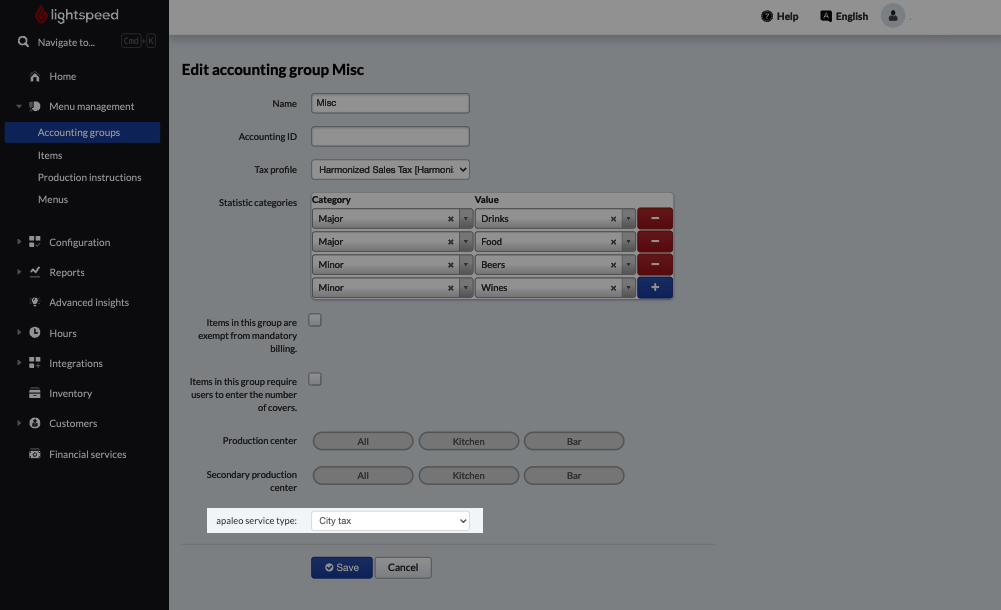Open the Tax profile dropdown
The width and height of the screenshot is (1001, 610).
coord(390,170)
